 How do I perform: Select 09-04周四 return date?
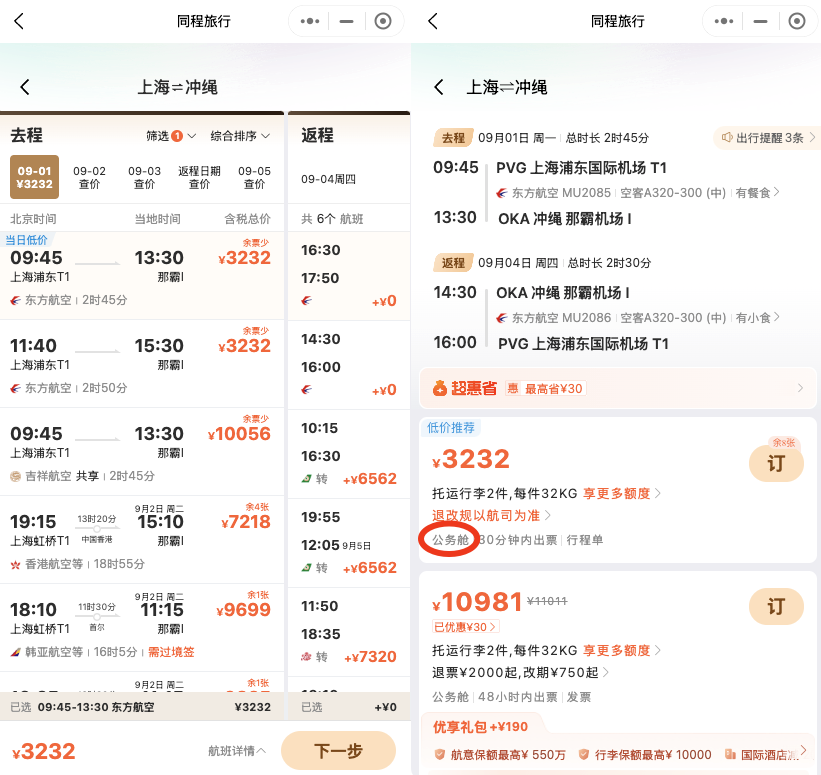pos(328,179)
